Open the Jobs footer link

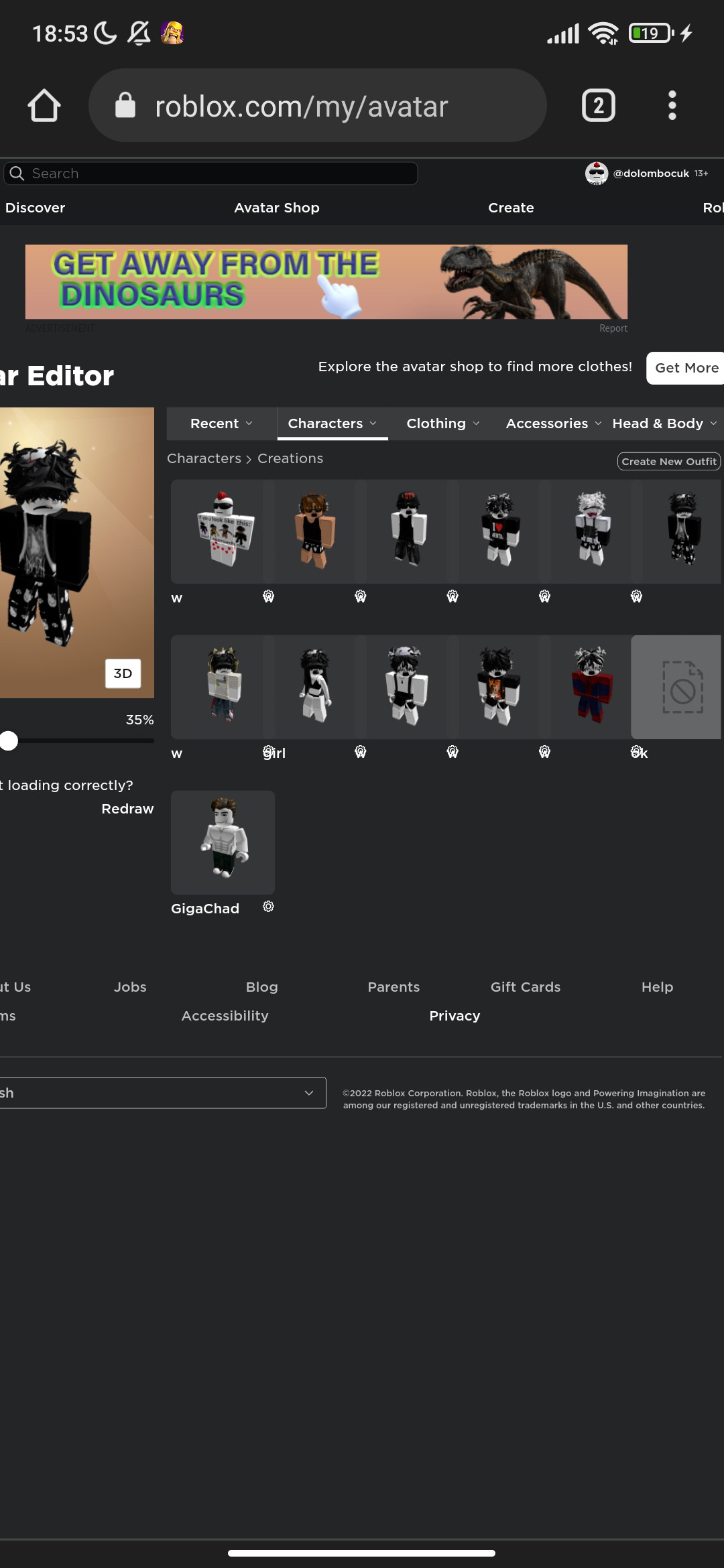[x=130, y=987]
